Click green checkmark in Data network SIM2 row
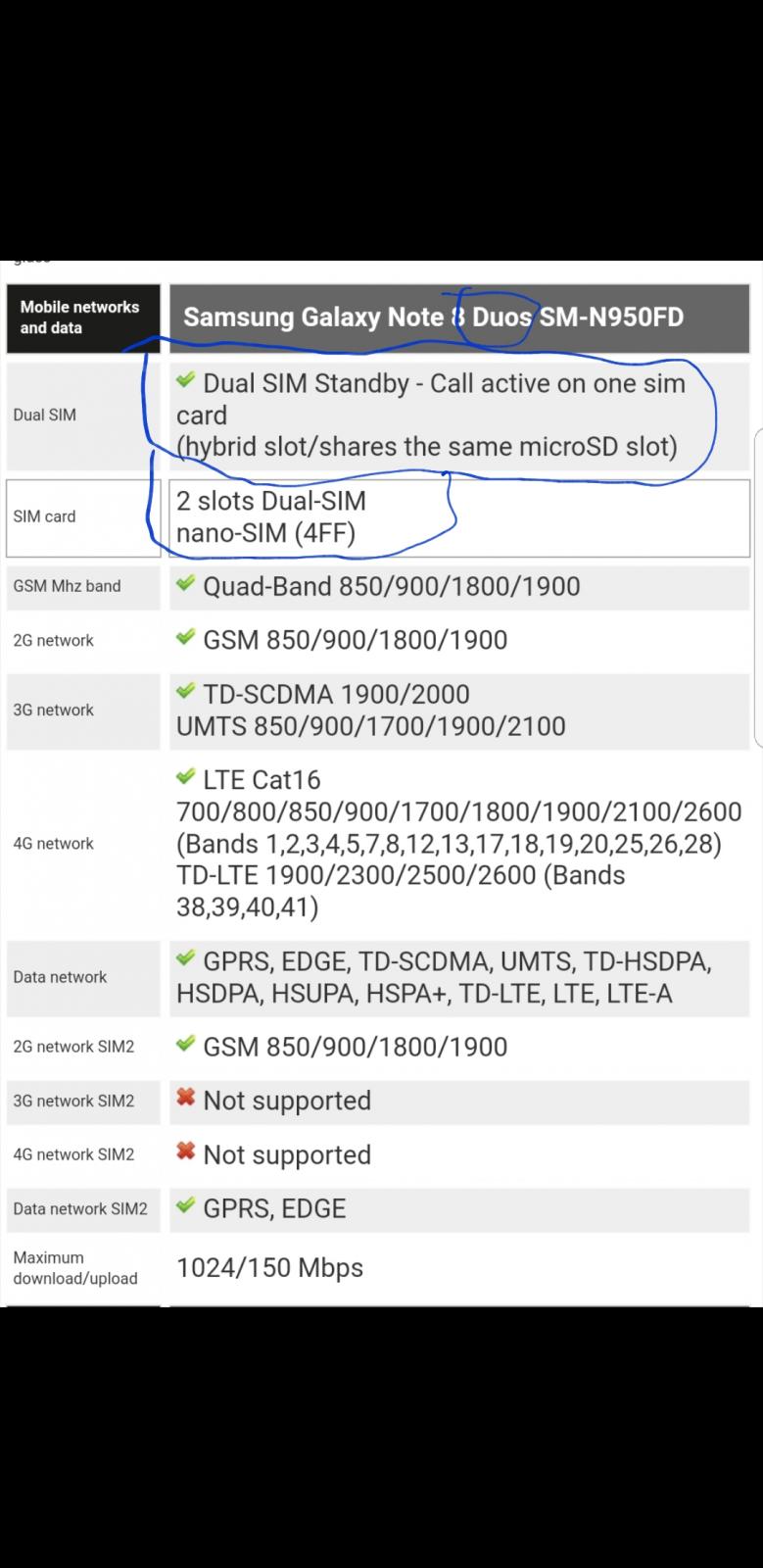763x1568 pixels. pos(186,1205)
